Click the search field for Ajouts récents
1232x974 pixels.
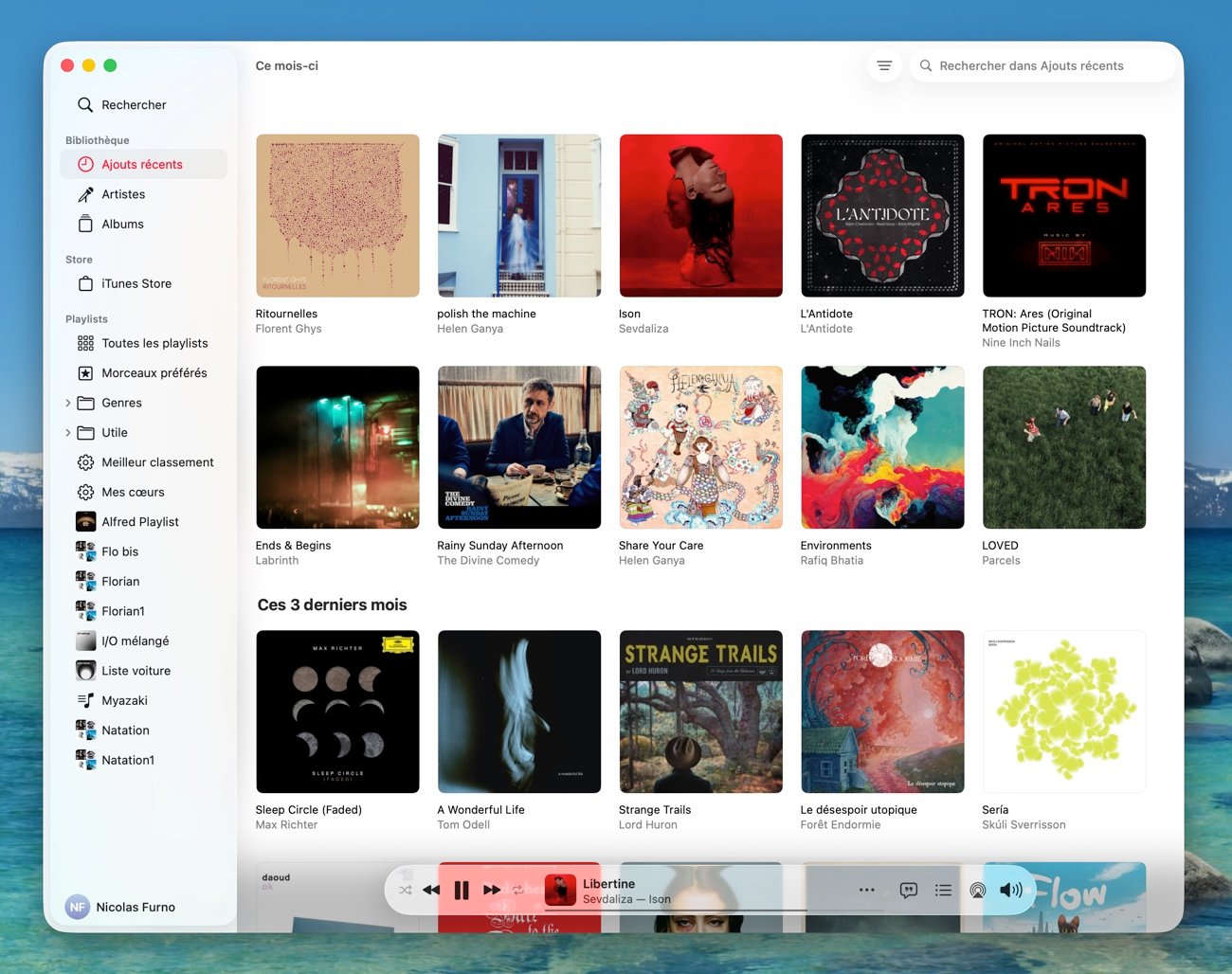coord(1042,66)
